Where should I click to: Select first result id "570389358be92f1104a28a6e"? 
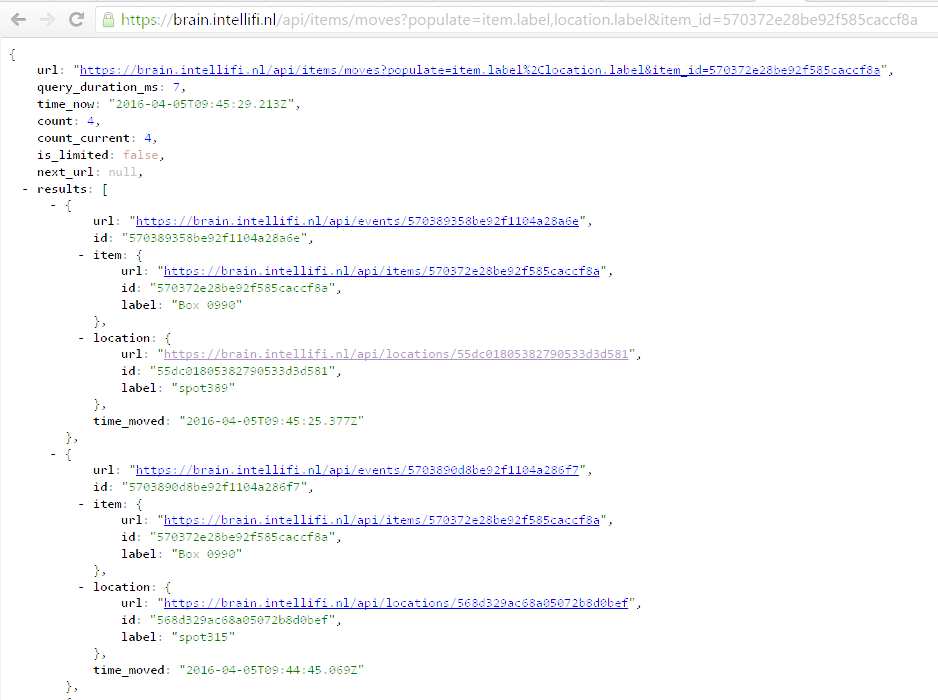[x=215, y=238]
